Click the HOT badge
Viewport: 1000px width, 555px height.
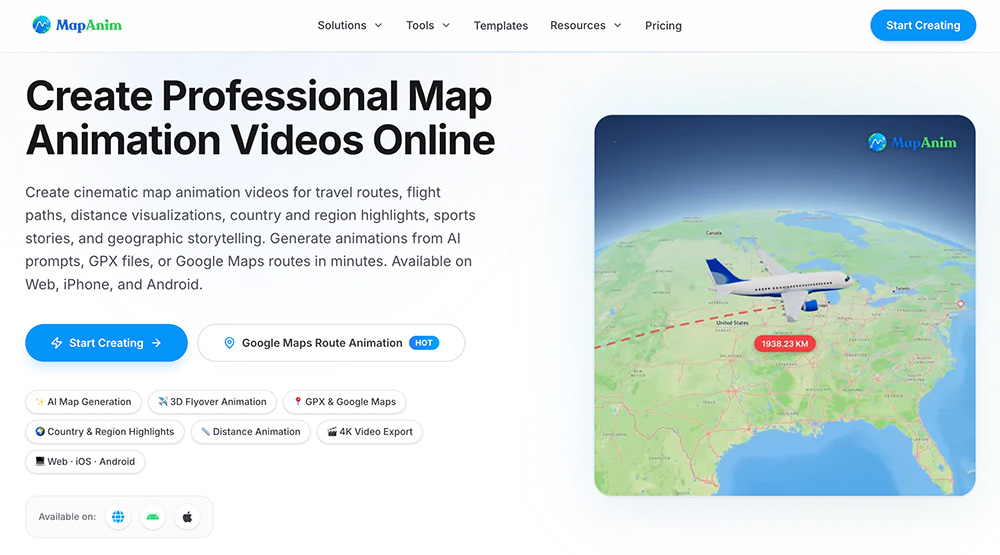pos(423,343)
